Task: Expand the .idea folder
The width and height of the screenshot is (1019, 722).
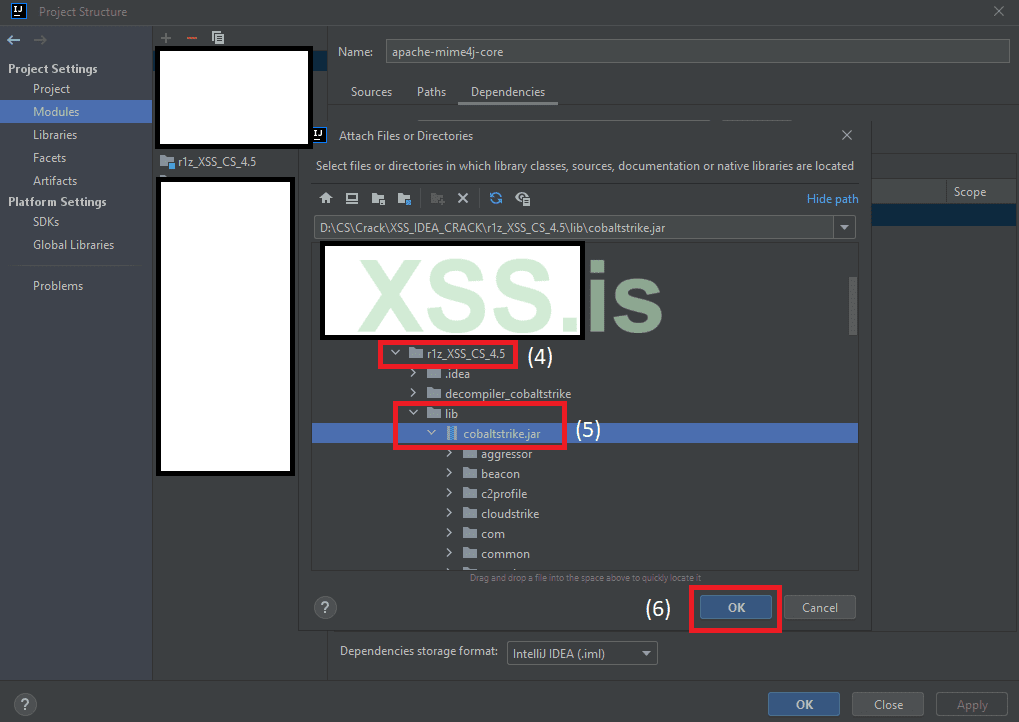Action: [413, 373]
